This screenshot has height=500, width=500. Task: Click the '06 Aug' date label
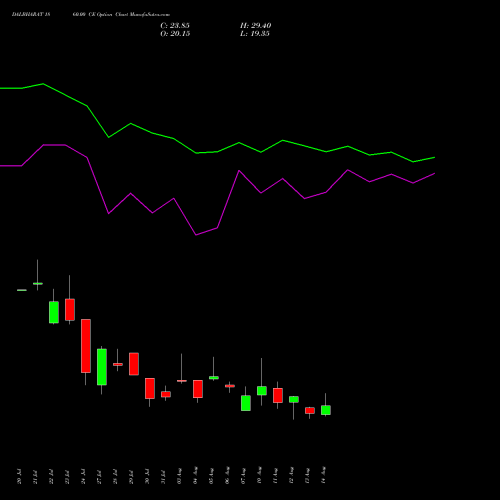(x=227, y=476)
